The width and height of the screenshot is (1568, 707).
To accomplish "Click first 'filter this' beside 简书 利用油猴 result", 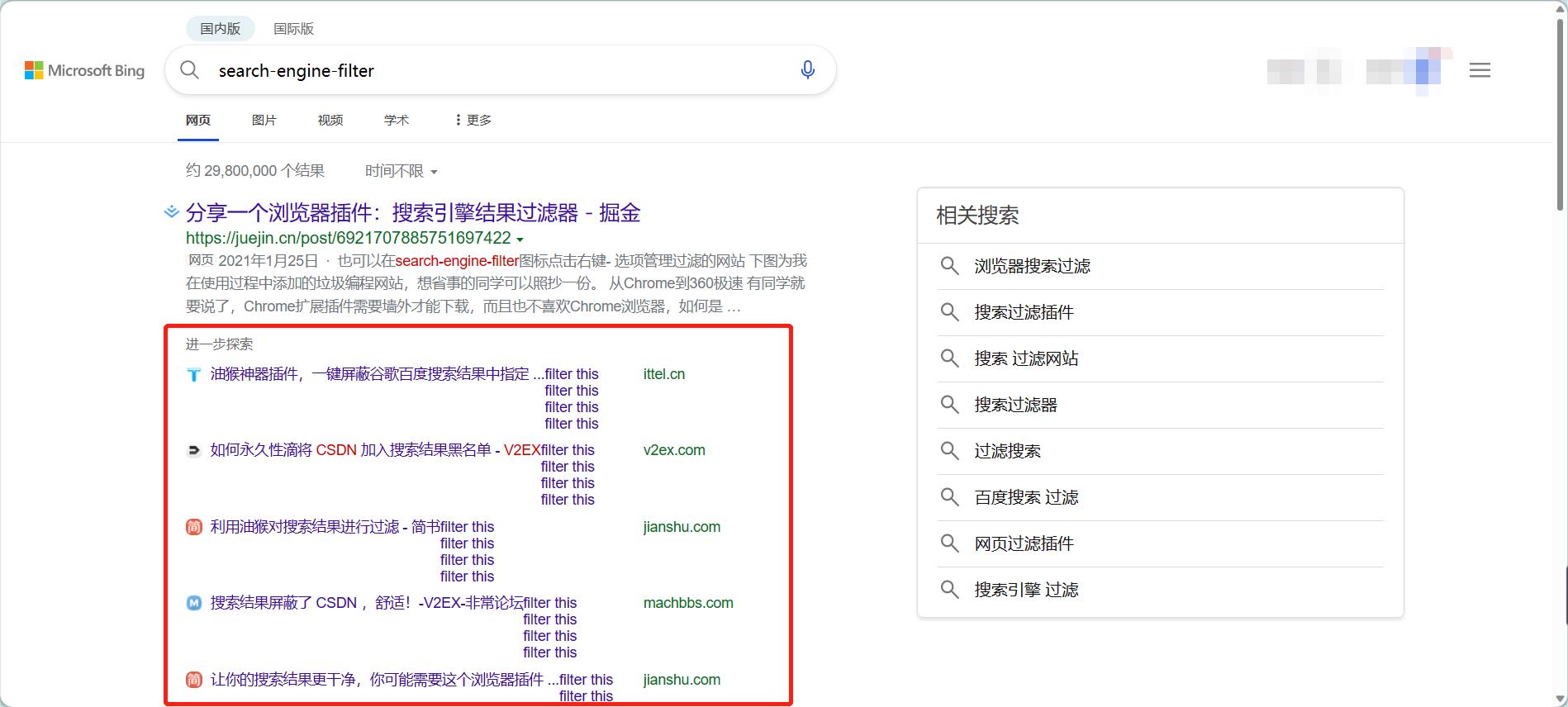I will click(x=467, y=527).
